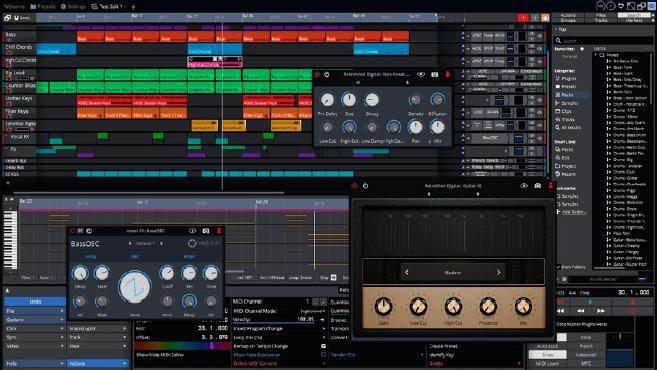
Task: Toggle the Show Folders checkbox in browser
Action: pyautogui.click(x=558, y=267)
